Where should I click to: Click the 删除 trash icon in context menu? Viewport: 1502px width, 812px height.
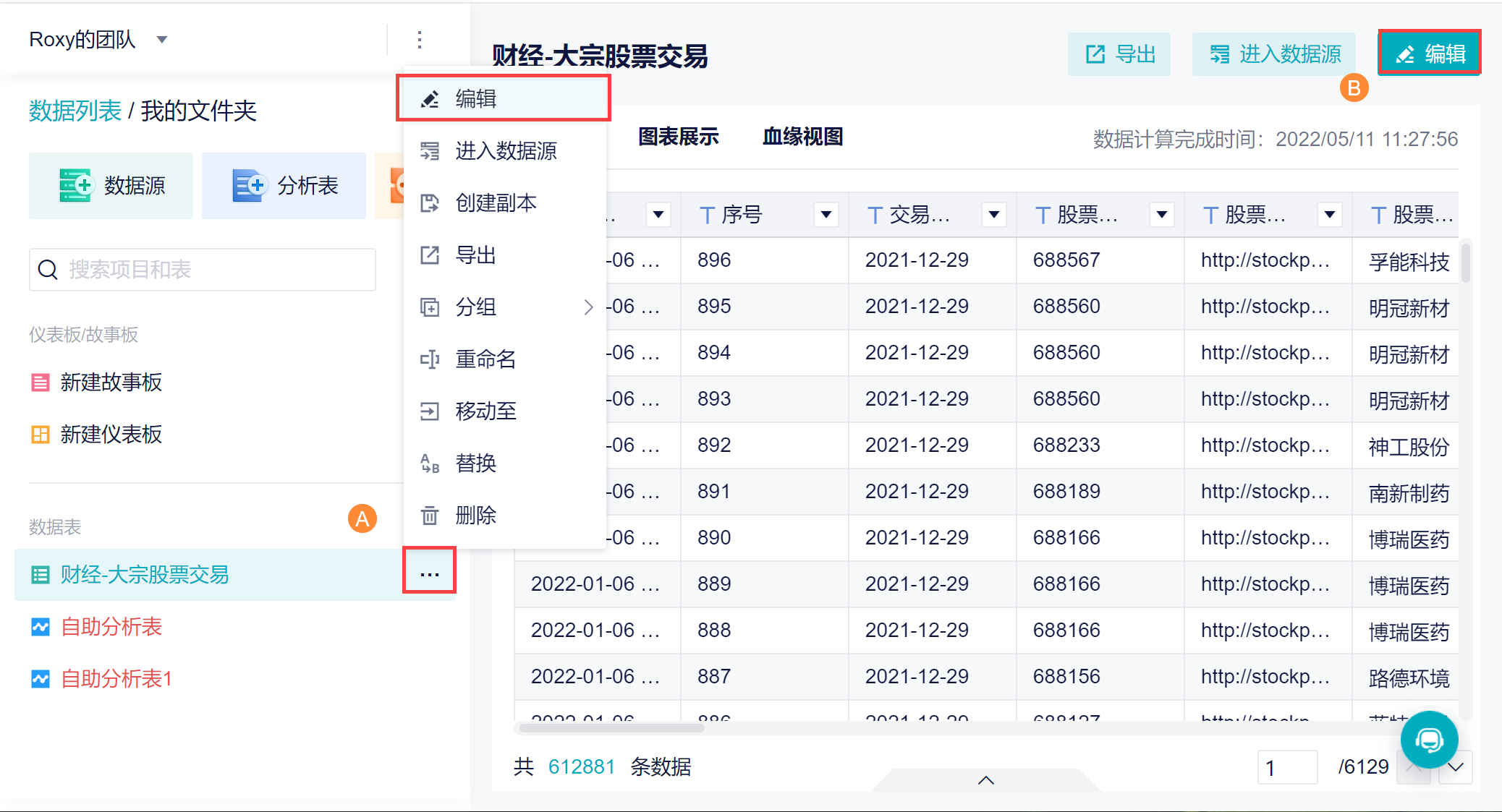430,516
